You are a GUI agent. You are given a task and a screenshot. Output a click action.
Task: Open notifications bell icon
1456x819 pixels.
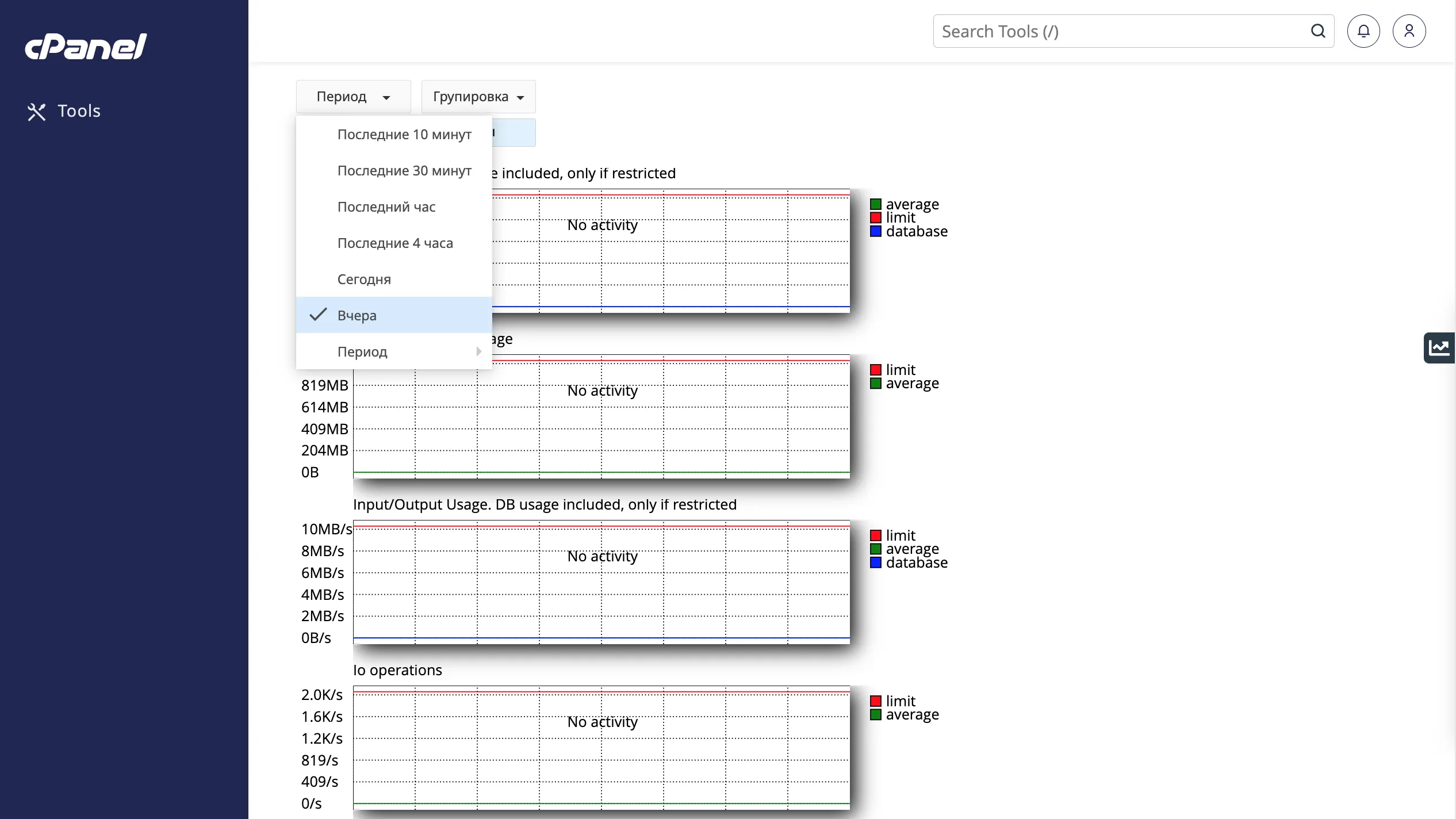1363,31
